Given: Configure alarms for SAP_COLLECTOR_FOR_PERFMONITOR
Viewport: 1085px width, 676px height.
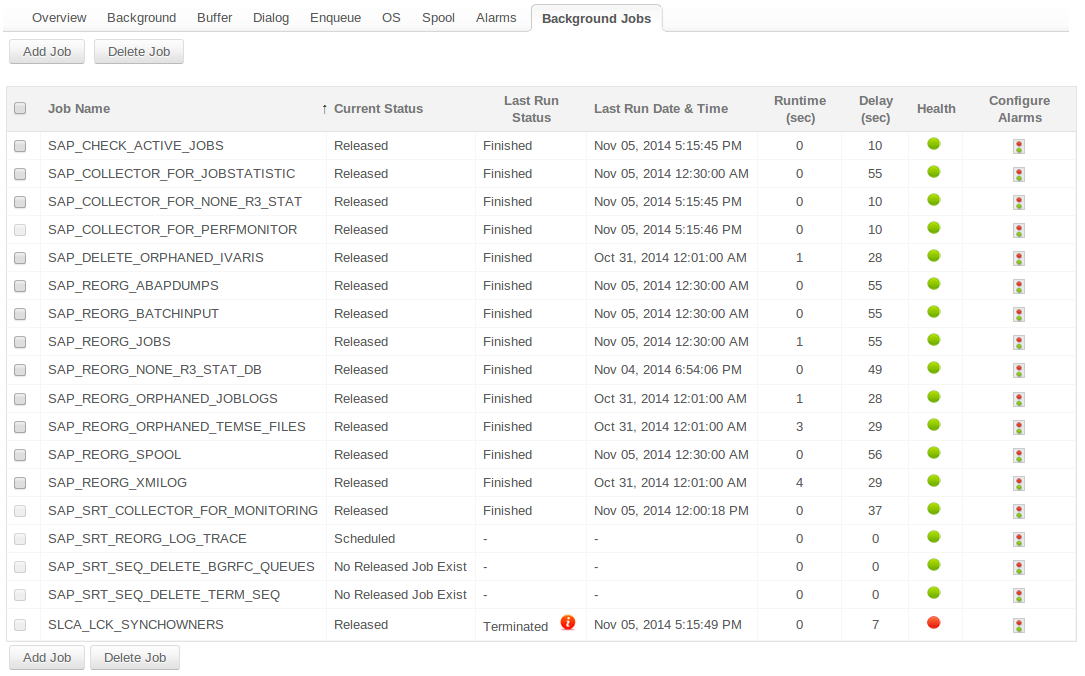Looking at the screenshot, I should (1019, 230).
